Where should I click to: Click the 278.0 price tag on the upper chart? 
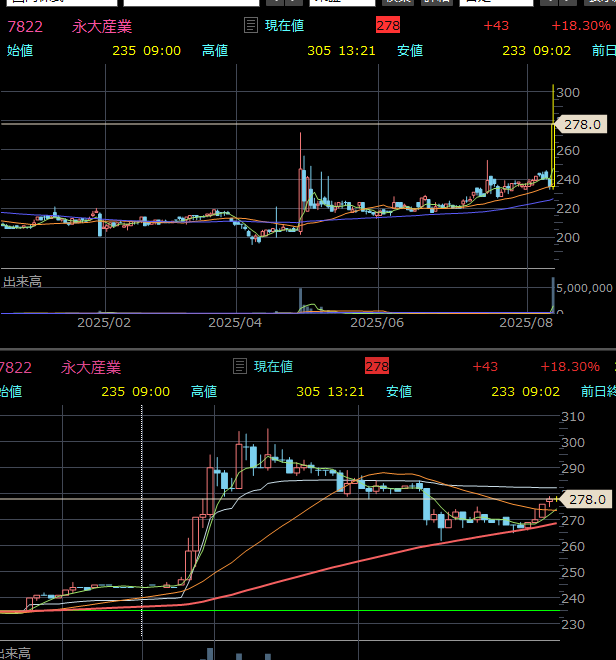point(581,125)
